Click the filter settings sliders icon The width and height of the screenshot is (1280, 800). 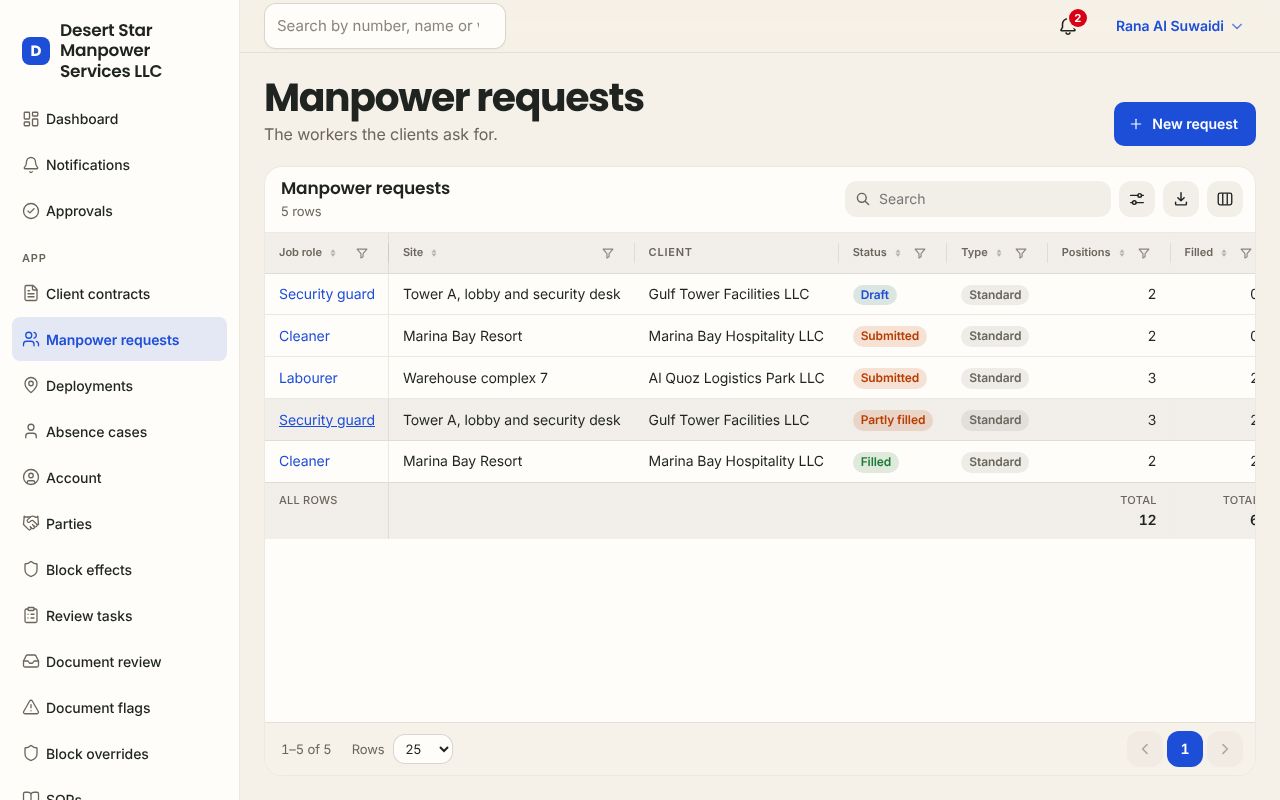coord(1137,199)
